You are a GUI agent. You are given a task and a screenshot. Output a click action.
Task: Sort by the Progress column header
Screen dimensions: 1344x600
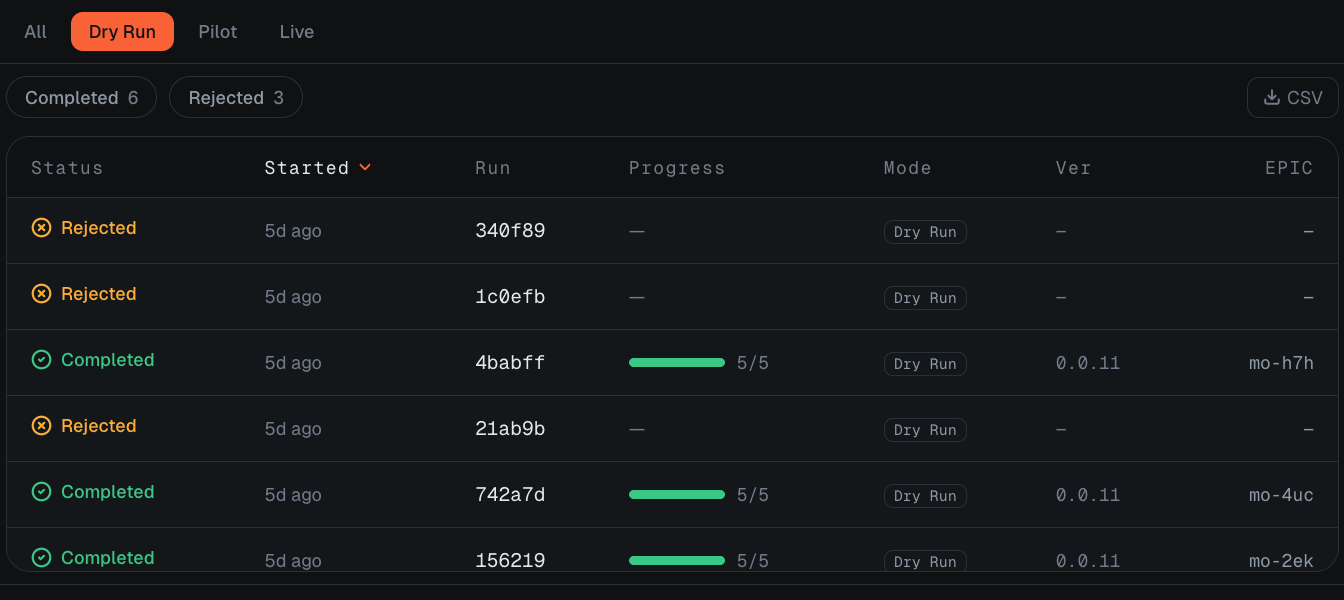[x=677, y=168]
